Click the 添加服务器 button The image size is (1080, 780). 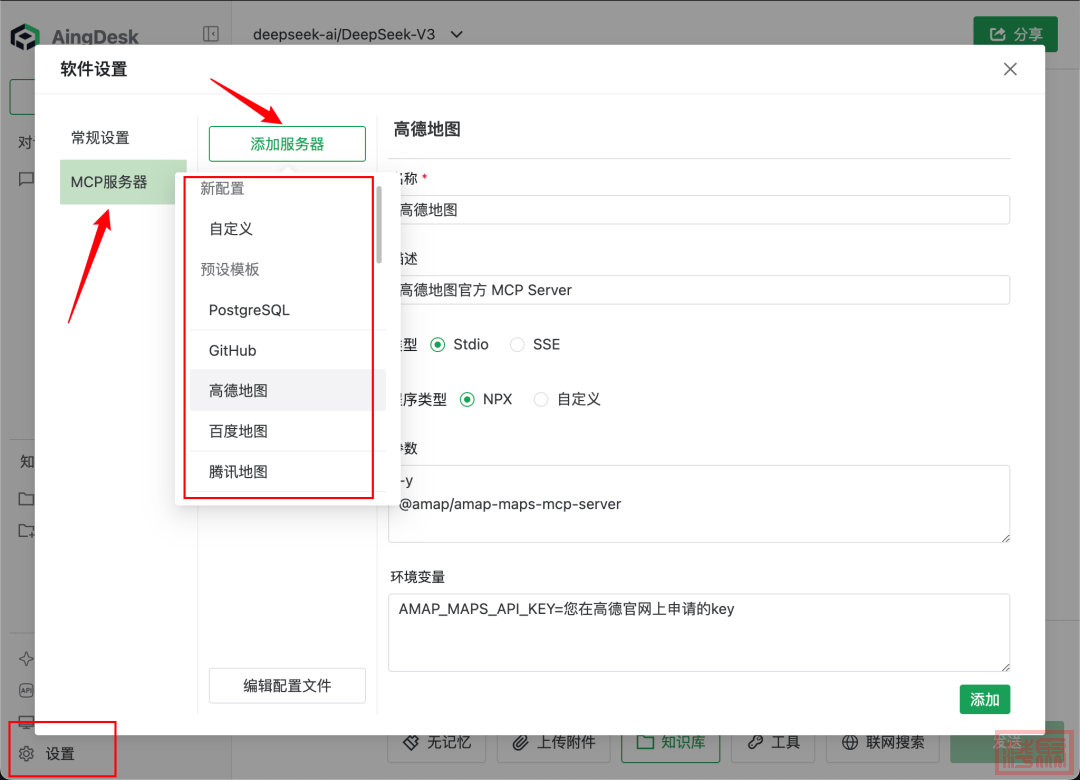(x=287, y=144)
